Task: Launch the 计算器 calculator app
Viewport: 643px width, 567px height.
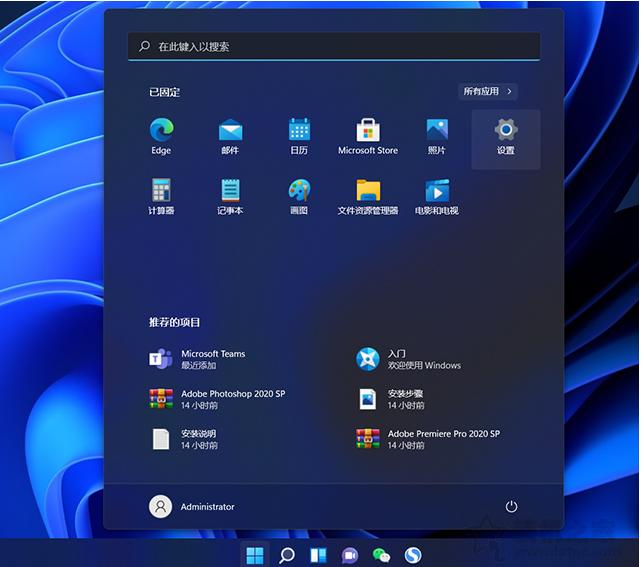Action: (161, 197)
